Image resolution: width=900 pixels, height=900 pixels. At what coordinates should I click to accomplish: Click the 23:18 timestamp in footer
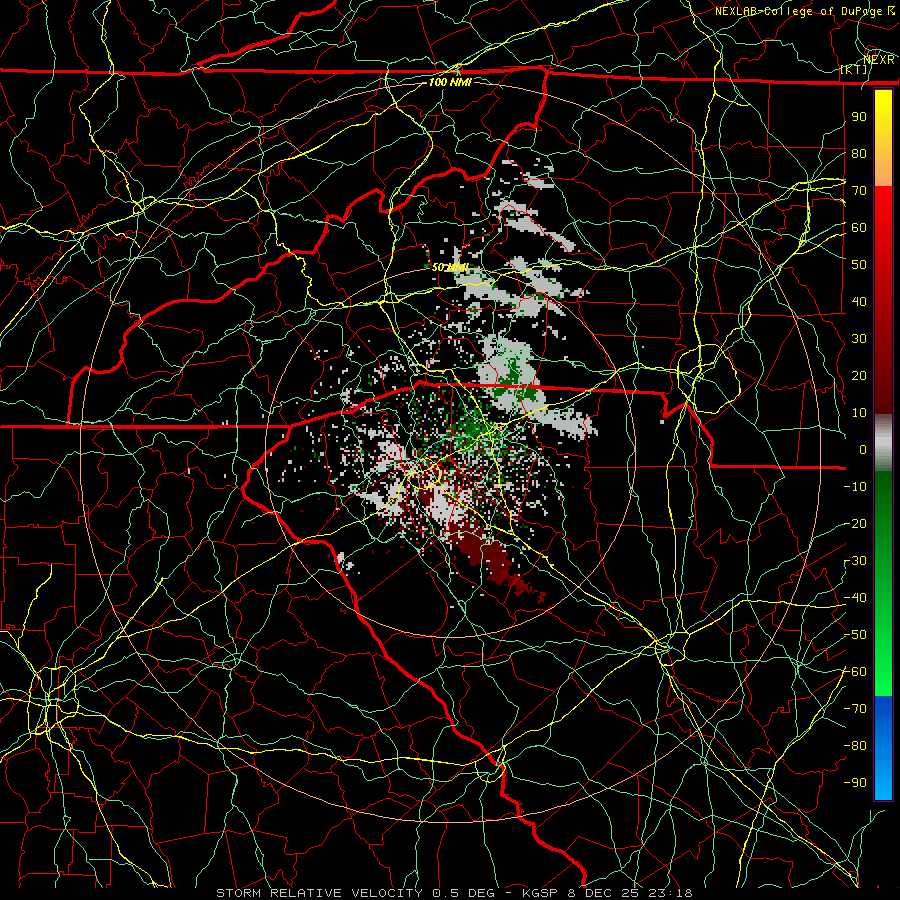point(669,893)
